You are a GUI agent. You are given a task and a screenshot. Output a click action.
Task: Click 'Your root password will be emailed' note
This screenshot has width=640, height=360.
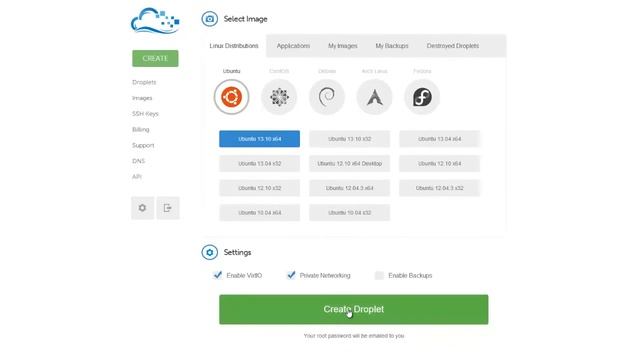pyautogui.click(x=354, y=336)
